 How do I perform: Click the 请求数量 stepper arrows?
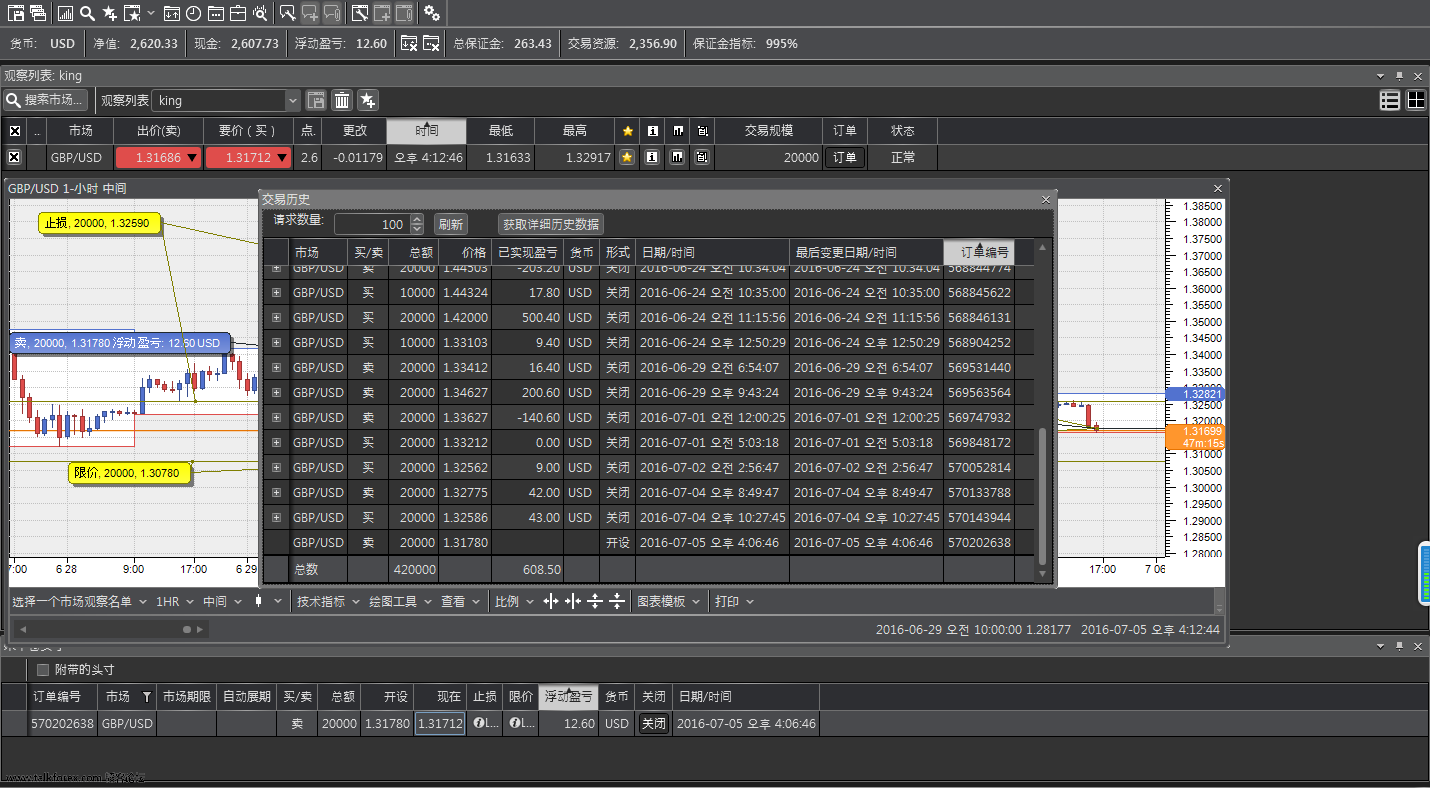click(x=417, y=225)
